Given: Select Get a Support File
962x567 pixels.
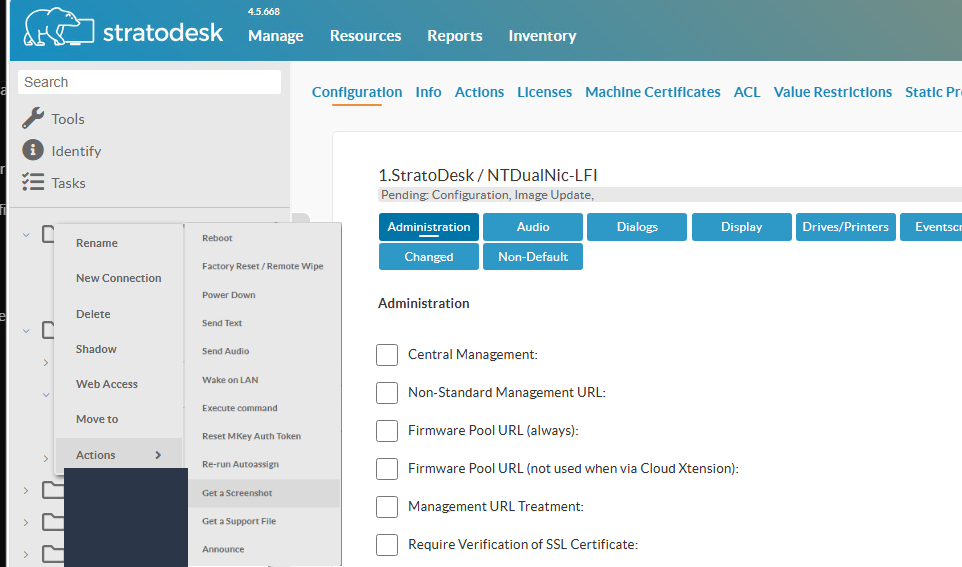Looking at the screenshot, I should click(x=239, y=522).
